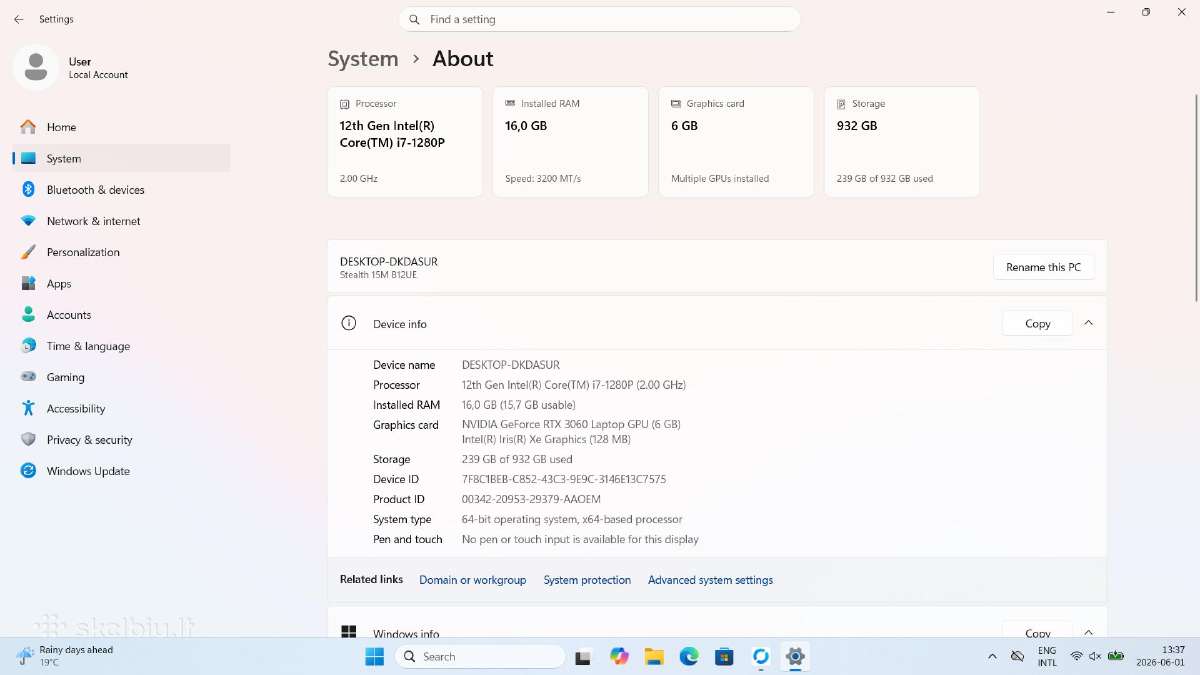Click the Stealth 15M B12UE model text

pyautogui.click(x=381, y=274)
